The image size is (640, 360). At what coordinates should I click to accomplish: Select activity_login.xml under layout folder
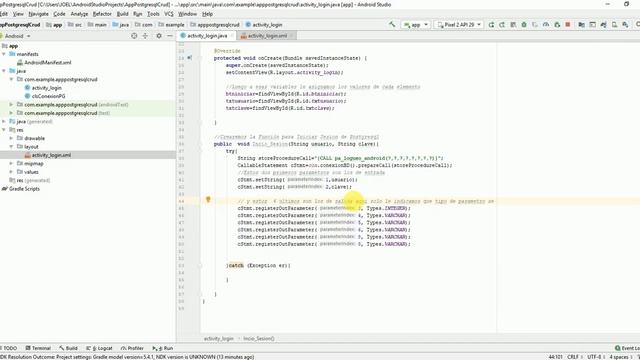(x=51, y=155)
